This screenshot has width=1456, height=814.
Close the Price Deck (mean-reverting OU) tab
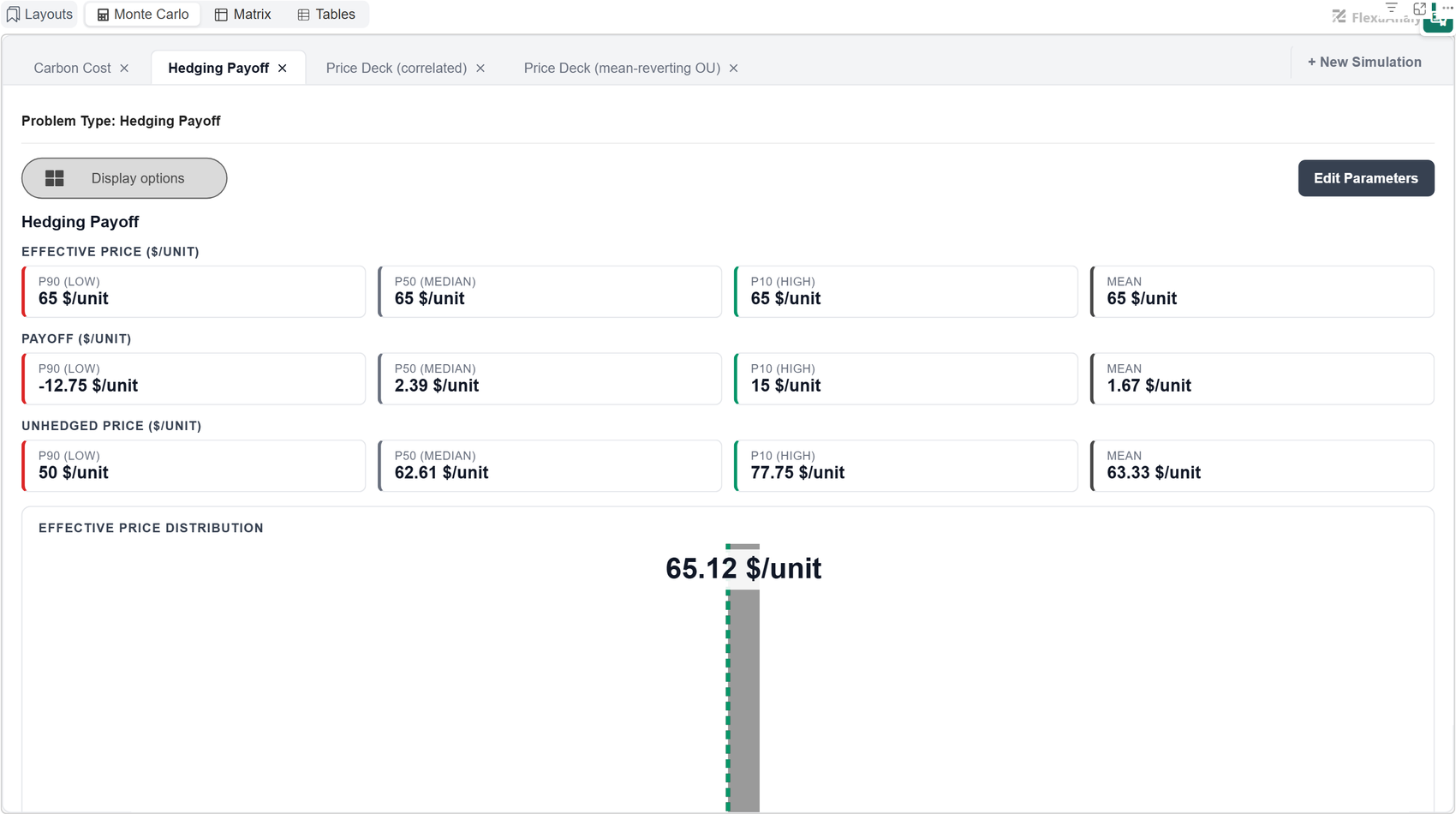(x=733, y=69)
